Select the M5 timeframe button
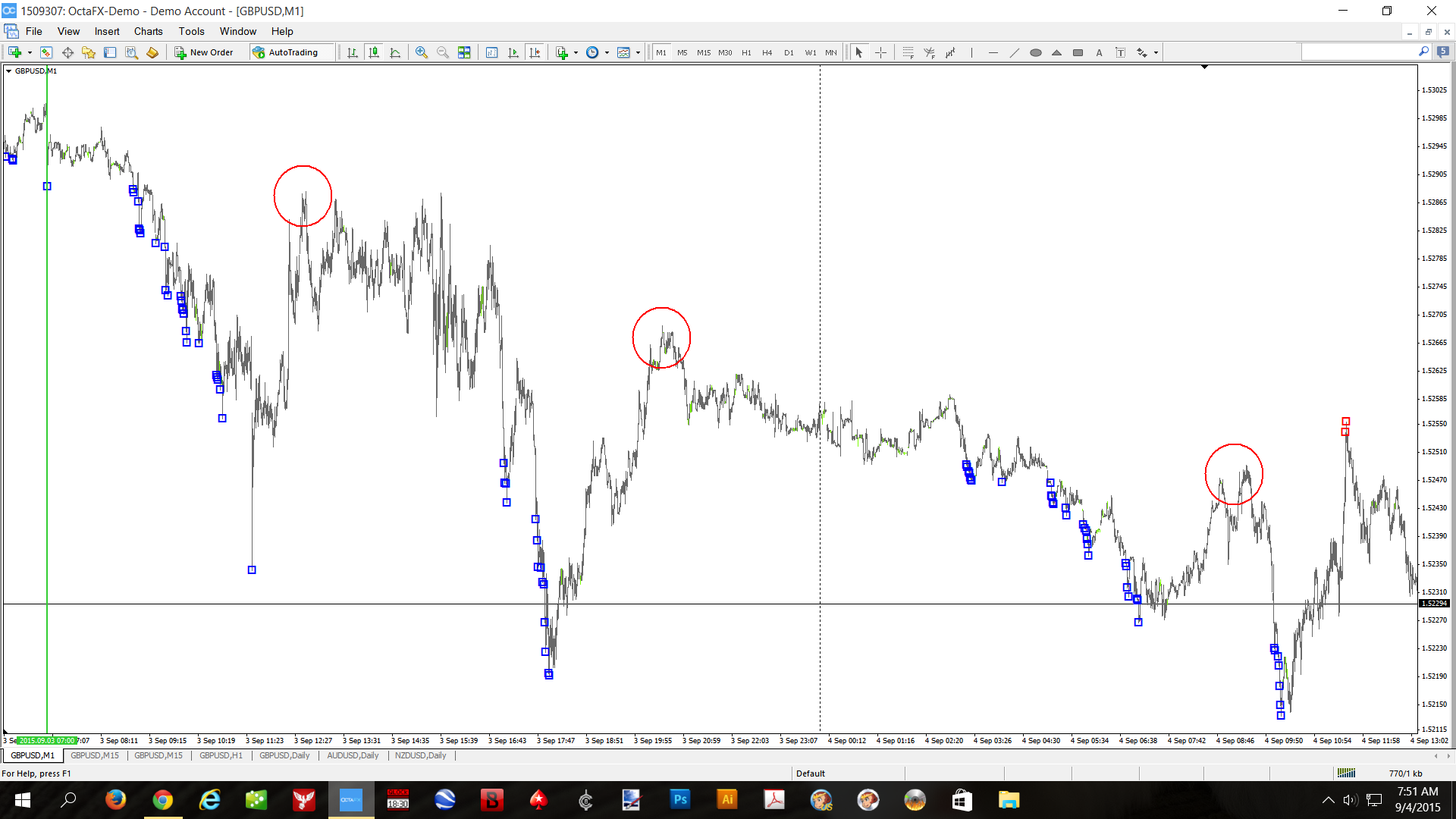 point(682,52)
